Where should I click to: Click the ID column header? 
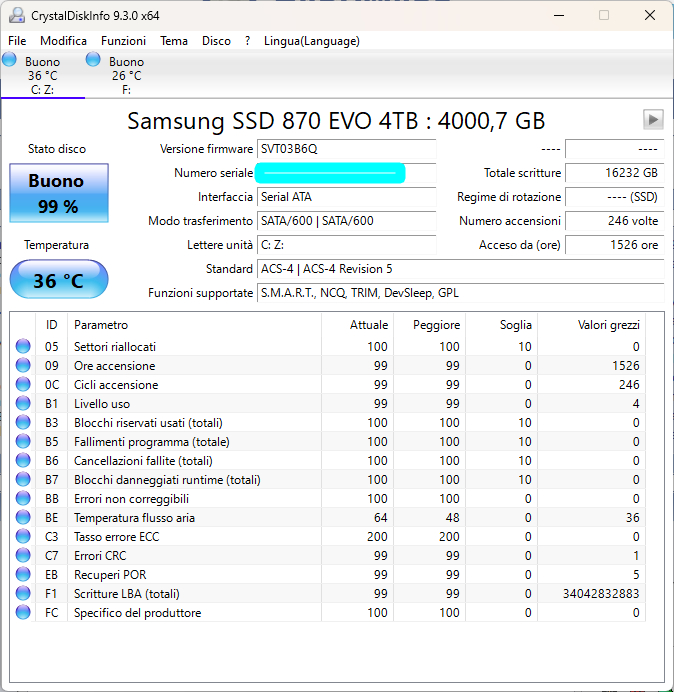52,325
